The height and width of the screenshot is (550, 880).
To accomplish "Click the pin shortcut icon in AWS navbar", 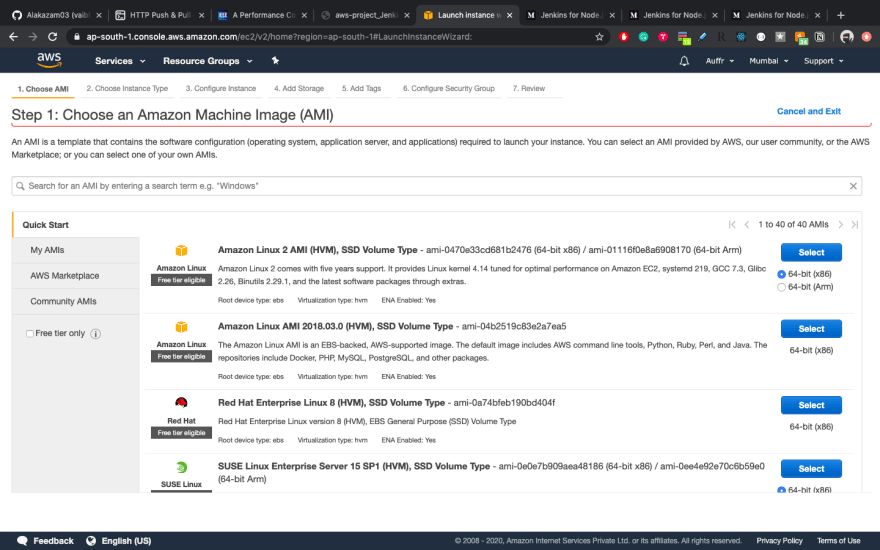I will 275,60.
